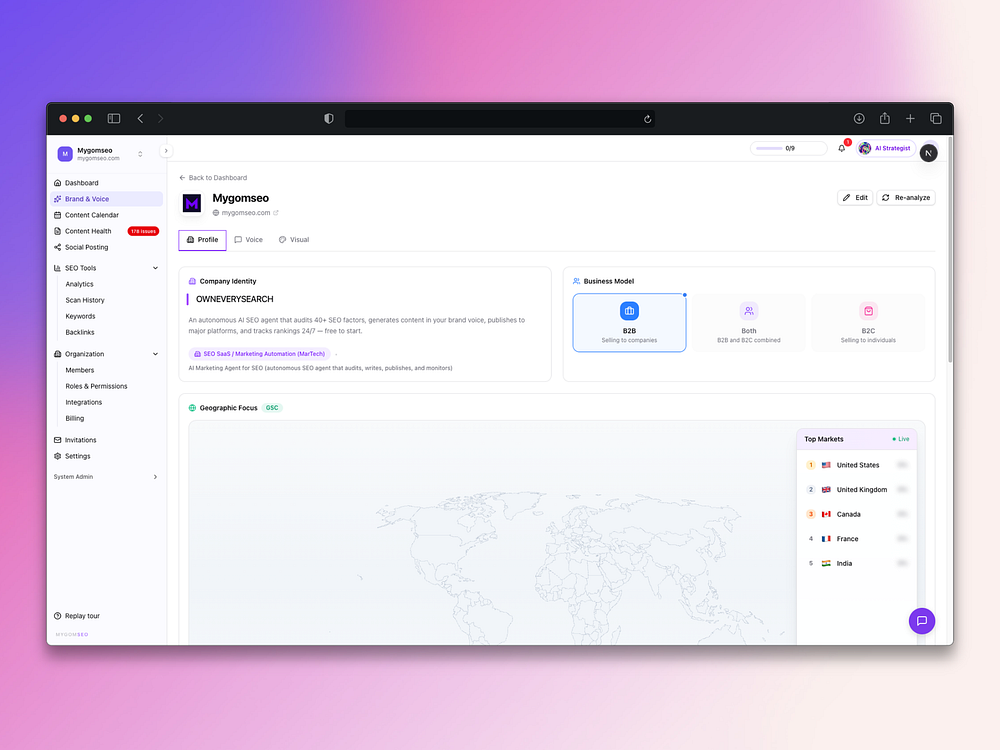The height and width of the screenshot is (750, 1000).
Task: Select Canada in Top Markets
Action: (x=857, y=514)
